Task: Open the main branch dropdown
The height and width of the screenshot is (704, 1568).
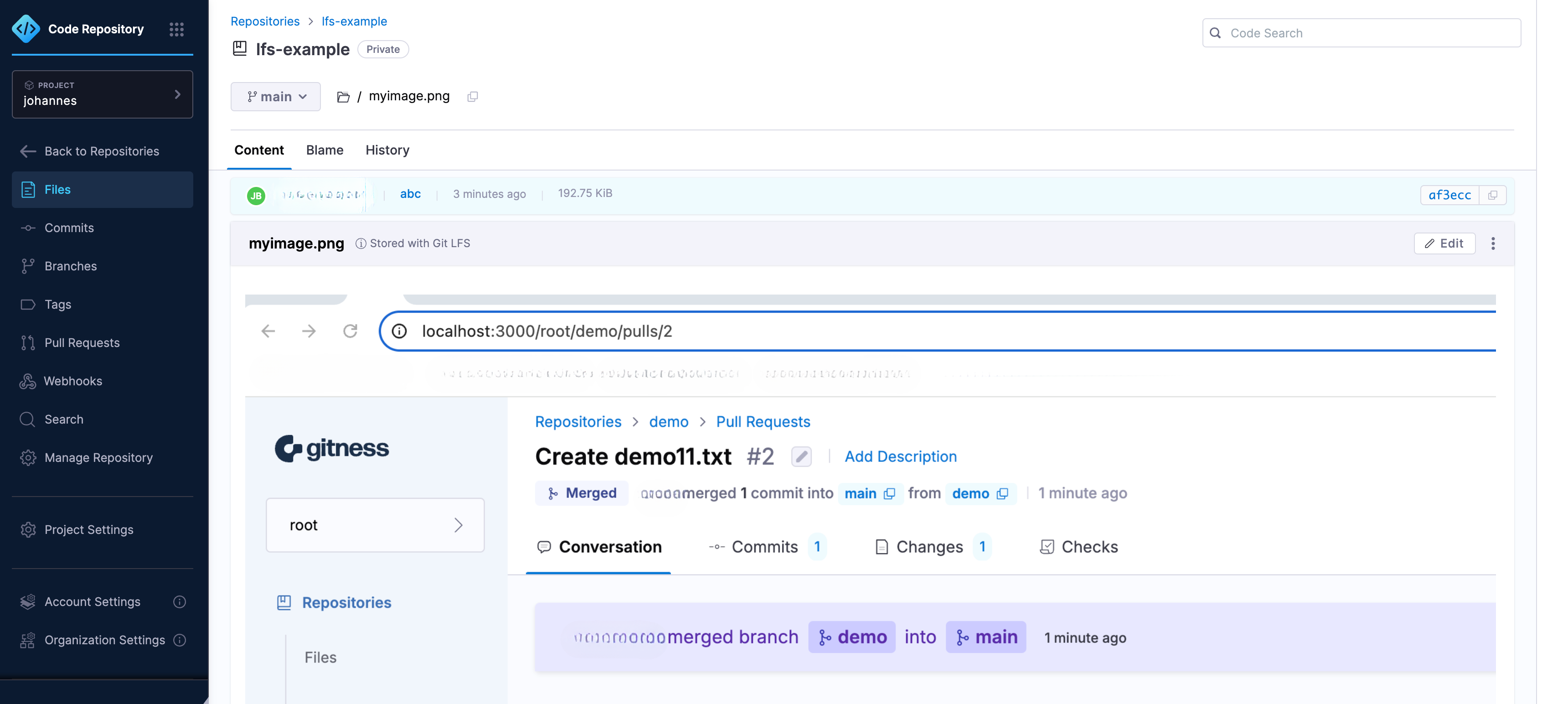Action: point(276,97)
